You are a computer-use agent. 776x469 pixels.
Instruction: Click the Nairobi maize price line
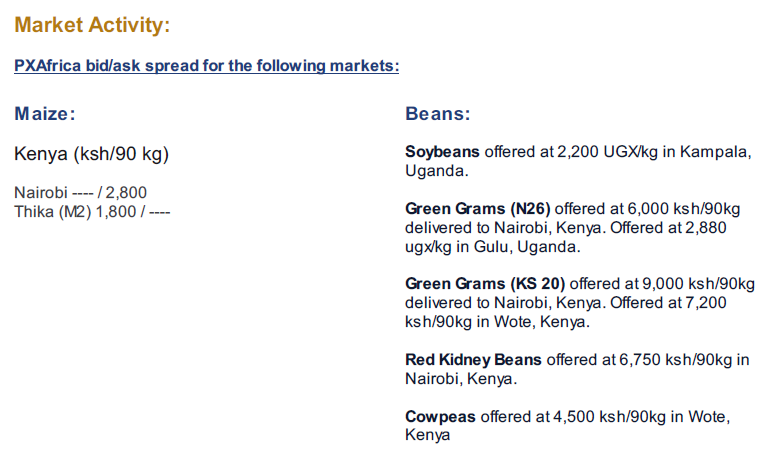click(x=80, y=192)
